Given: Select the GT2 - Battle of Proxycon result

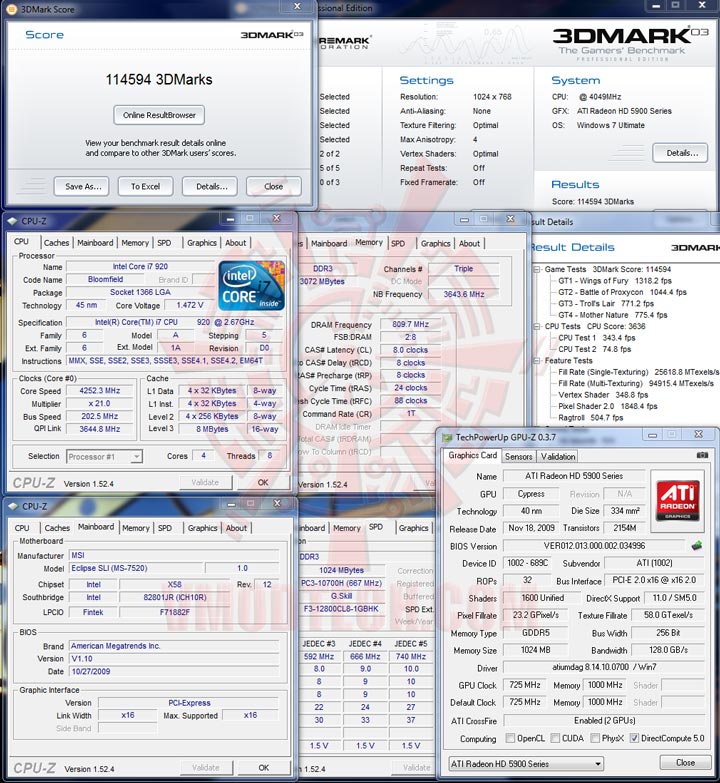Looking at the screenshot, I should click(622, 292).
